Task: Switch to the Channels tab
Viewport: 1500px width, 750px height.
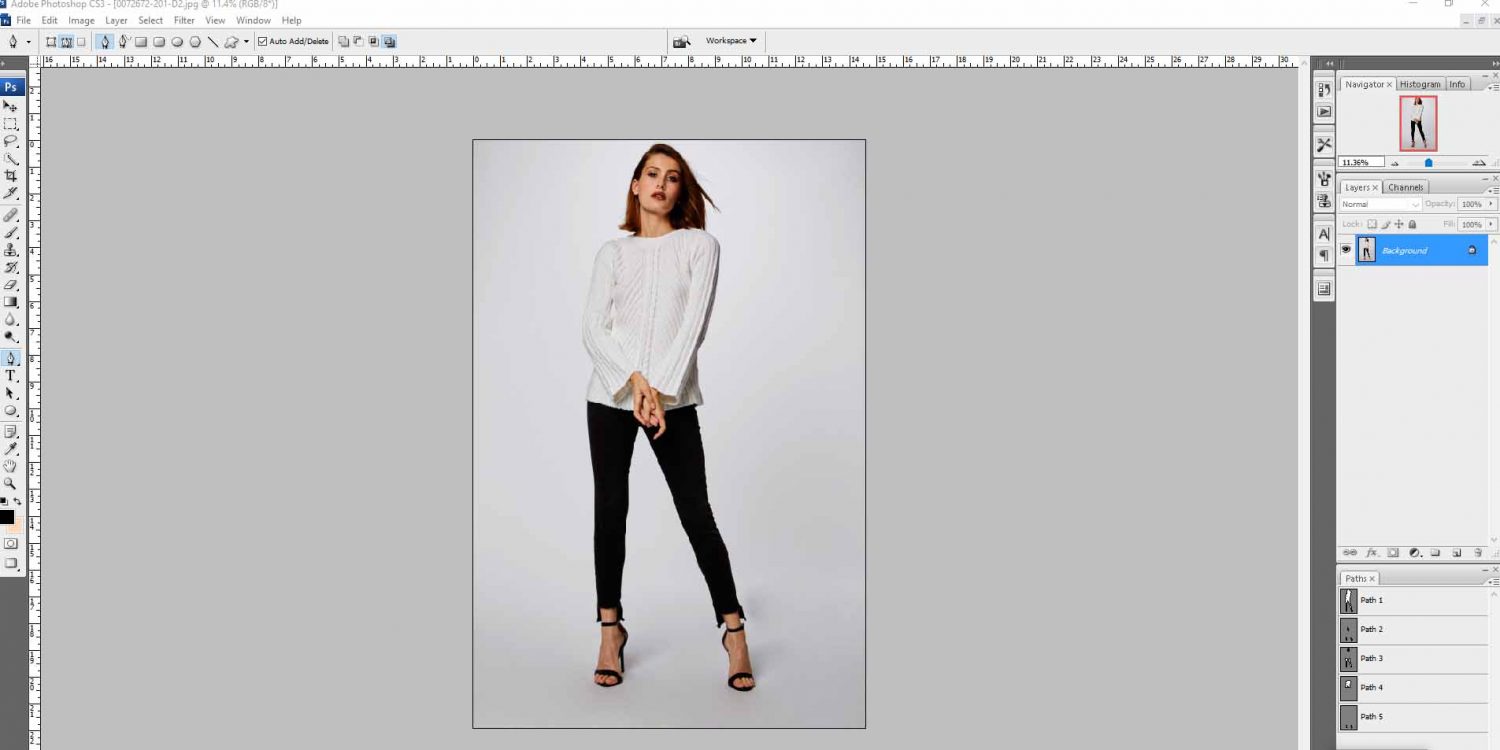Action: (x=1405, y=187)
